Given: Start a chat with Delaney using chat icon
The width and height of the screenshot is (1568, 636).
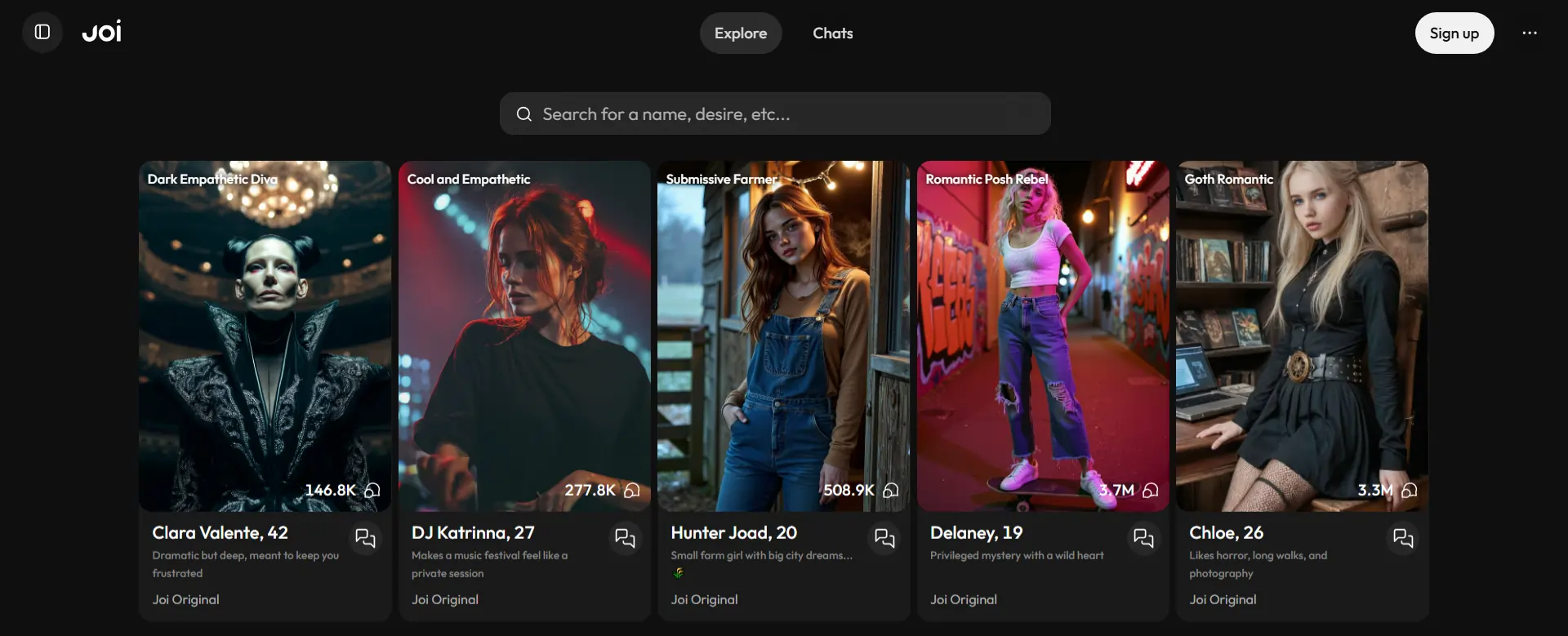Looking at the screenshot, I should click(1143, 538).
